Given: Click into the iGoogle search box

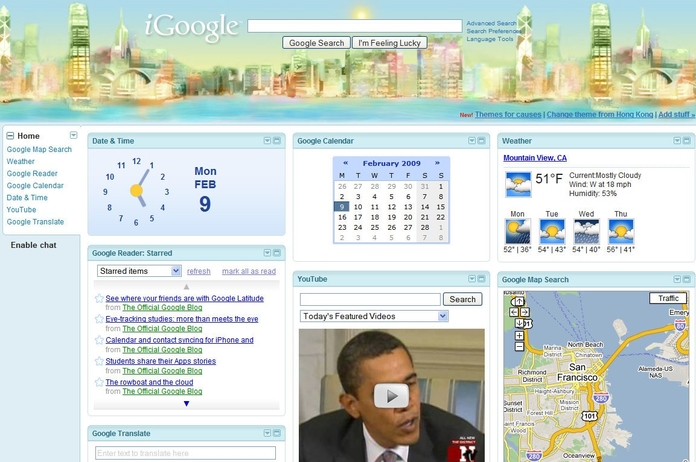Looking at the screenshot, I should pos(355,26).
